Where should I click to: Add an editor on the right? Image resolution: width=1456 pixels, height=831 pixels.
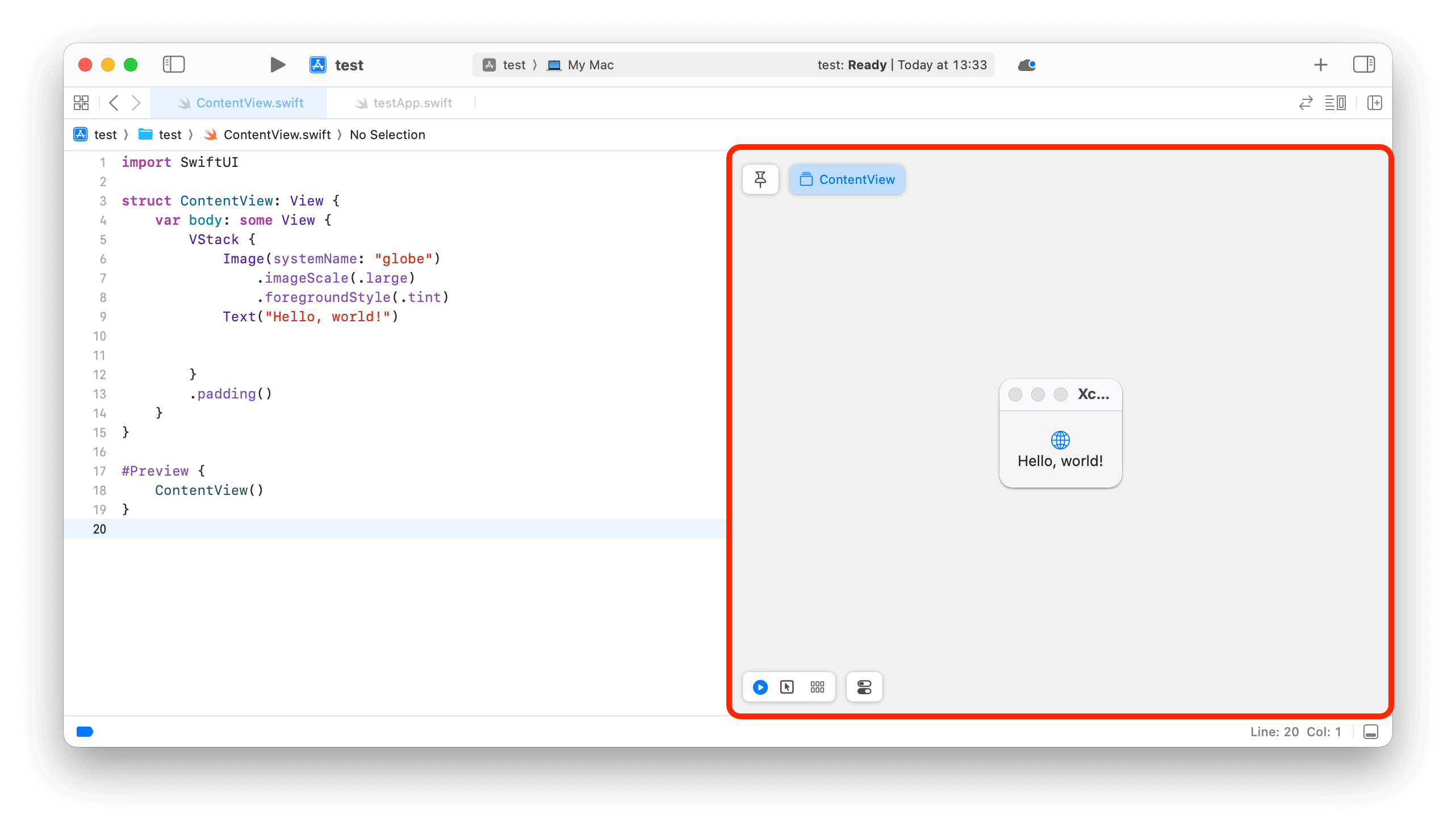[1374, 103]
